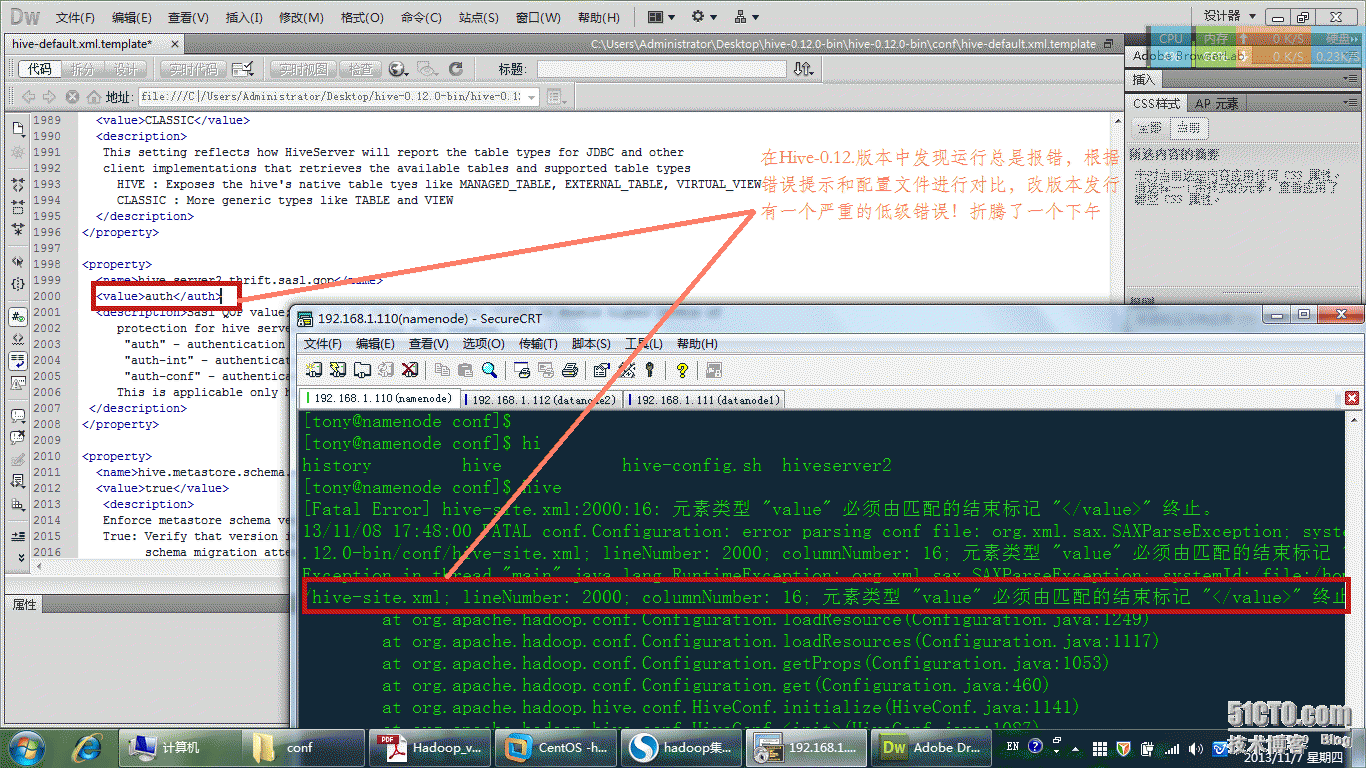
Task: Toggle the 拆分 (Split) view button
Action: (83, 69)
